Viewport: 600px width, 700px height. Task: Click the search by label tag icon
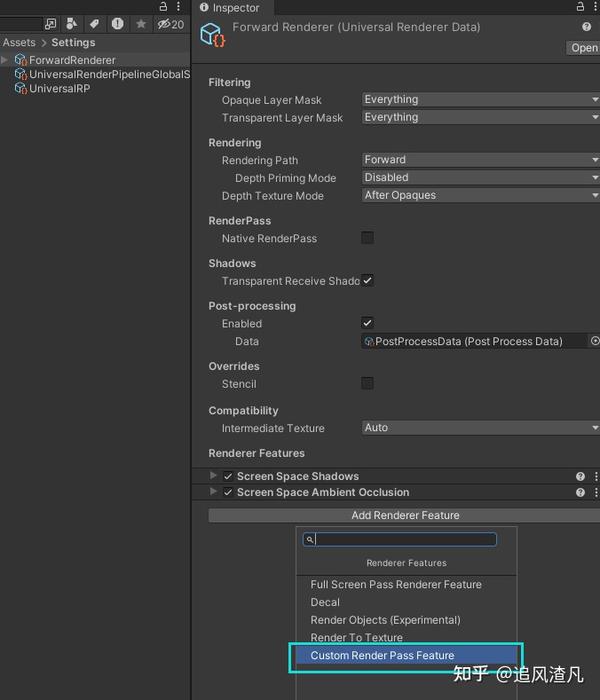[x=94, y=24]
